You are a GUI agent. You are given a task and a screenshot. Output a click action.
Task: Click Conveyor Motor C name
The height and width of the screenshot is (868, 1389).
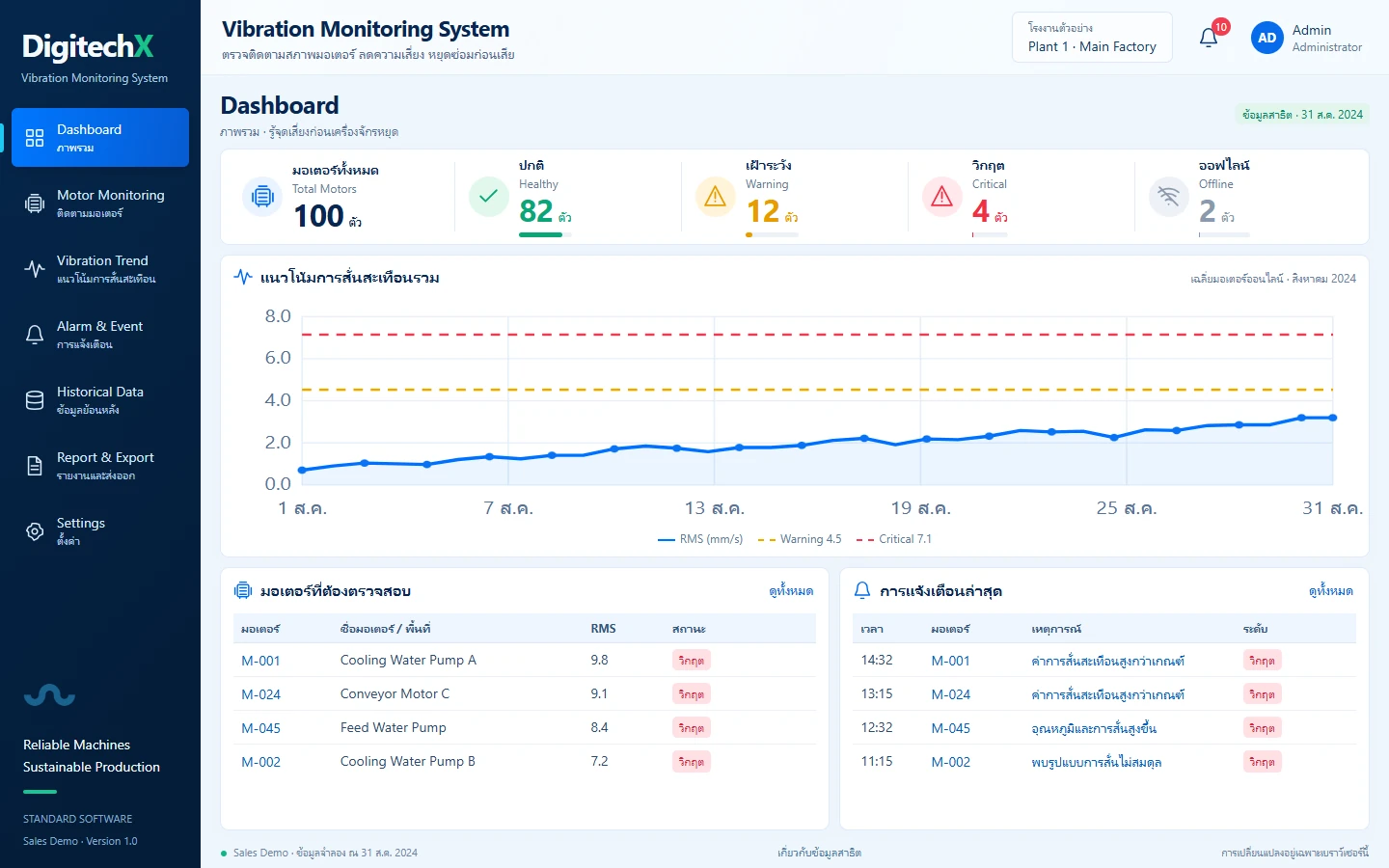click(395, 693)
